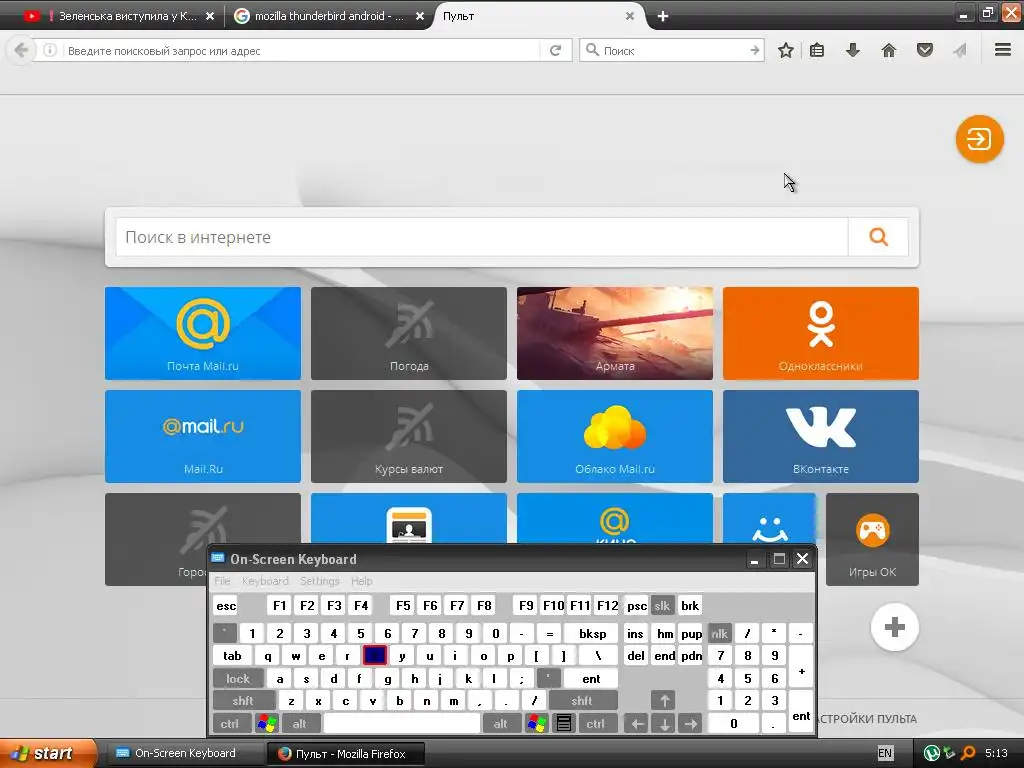1024x768 pixels.
Task: Click the esc key on on-screen keyboard
Action: [226, 605]
